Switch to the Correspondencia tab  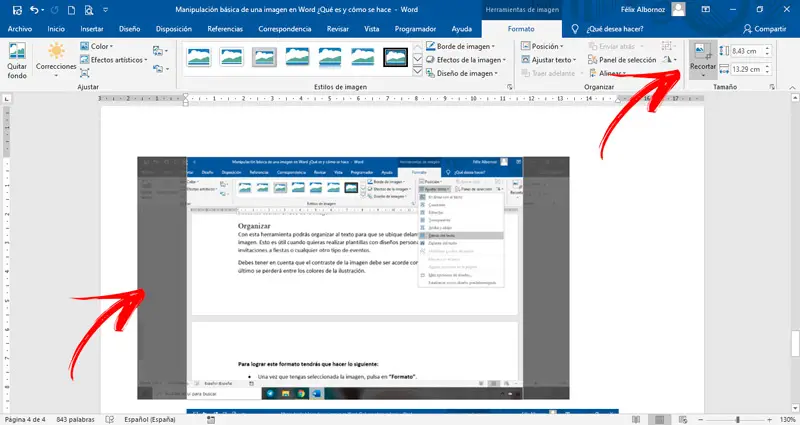(x=285, y=29)
